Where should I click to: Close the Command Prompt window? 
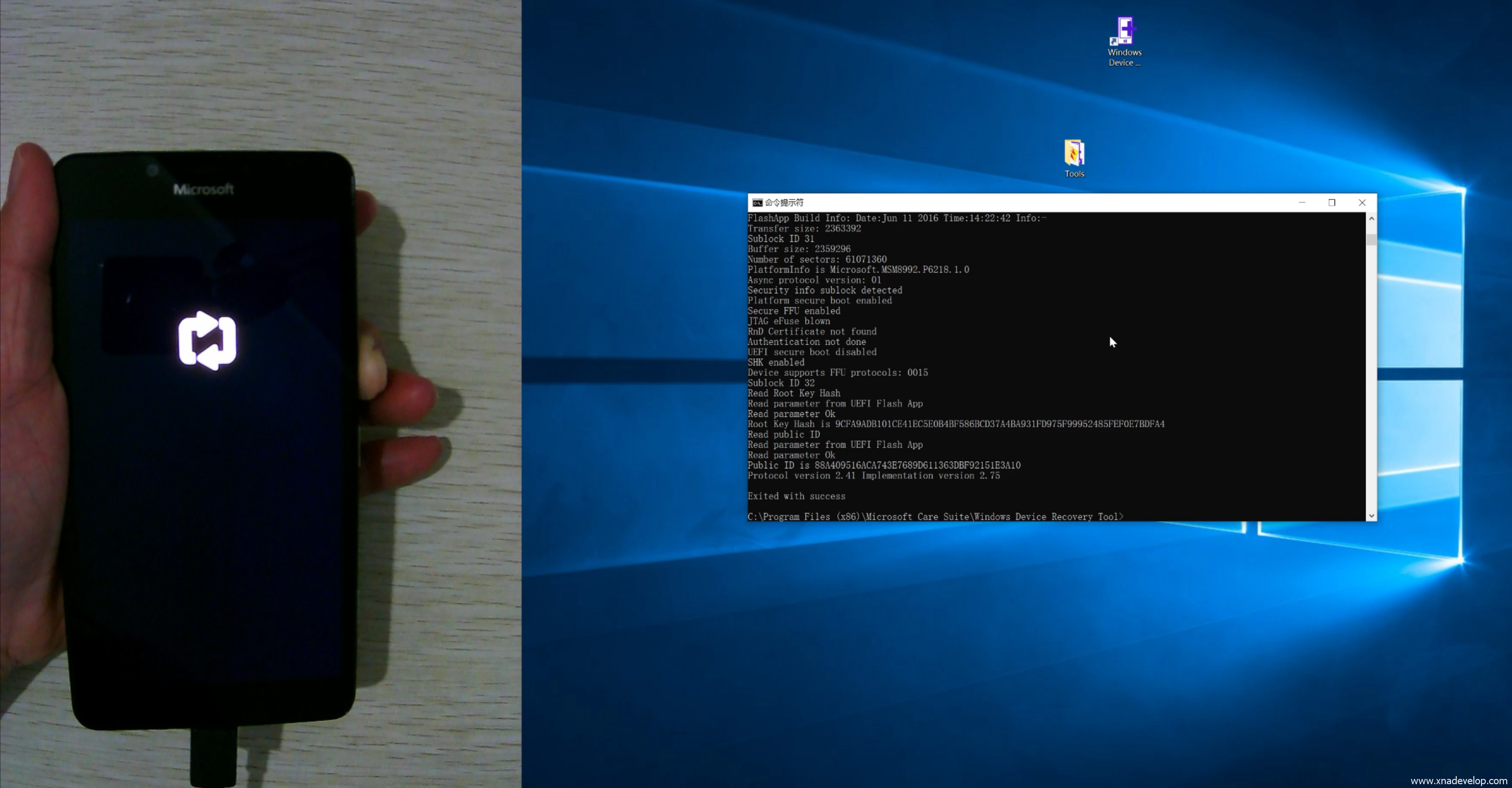[x=1362, y=202]
